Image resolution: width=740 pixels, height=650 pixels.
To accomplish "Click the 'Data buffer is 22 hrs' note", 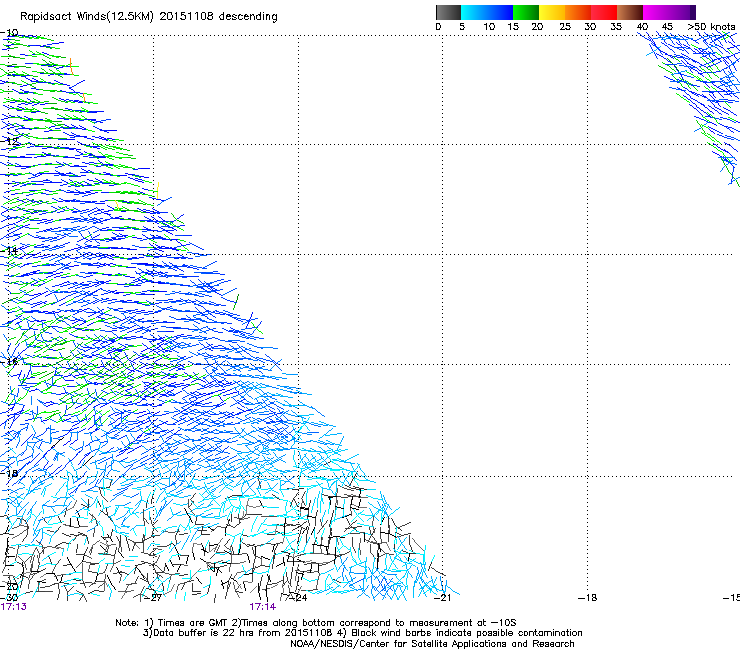I will pyautogui.click(x=362, y=633).
